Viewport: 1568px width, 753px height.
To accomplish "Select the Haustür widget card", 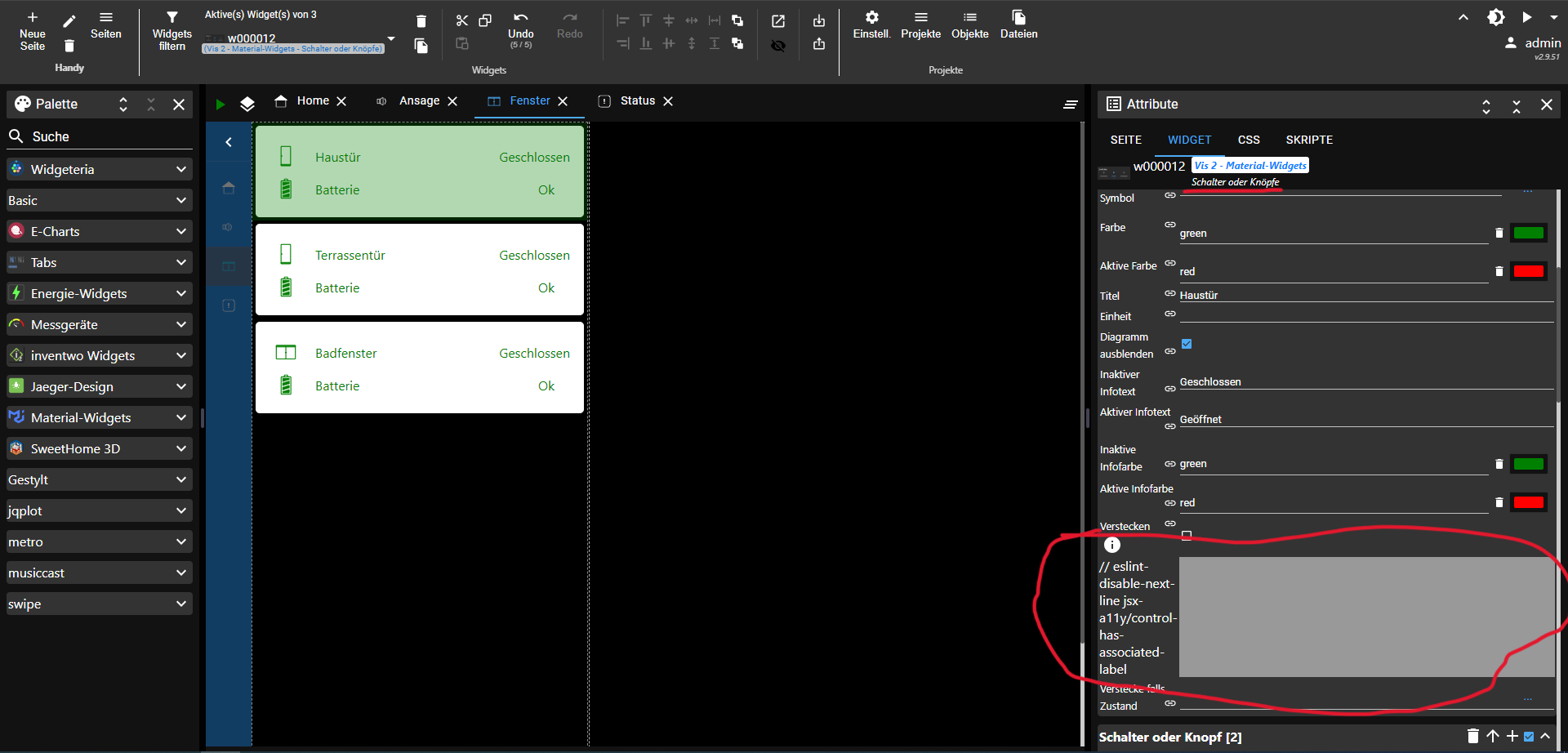I will 420,172.
